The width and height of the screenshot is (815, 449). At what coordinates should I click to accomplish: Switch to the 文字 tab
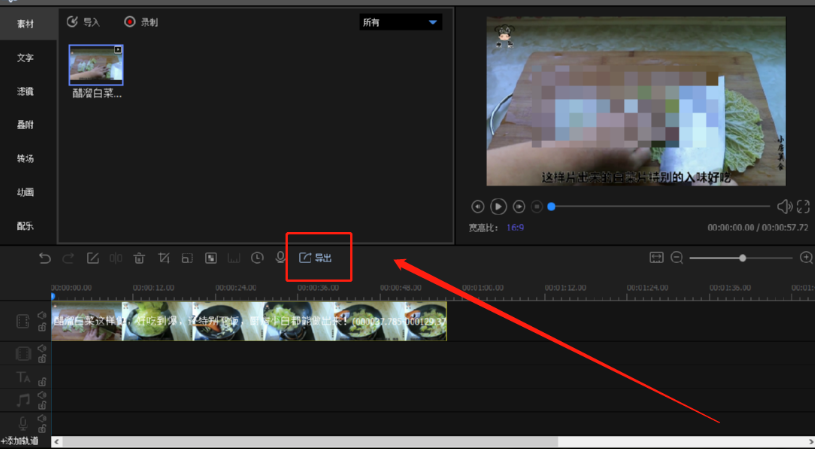click(x=25, y=58)
